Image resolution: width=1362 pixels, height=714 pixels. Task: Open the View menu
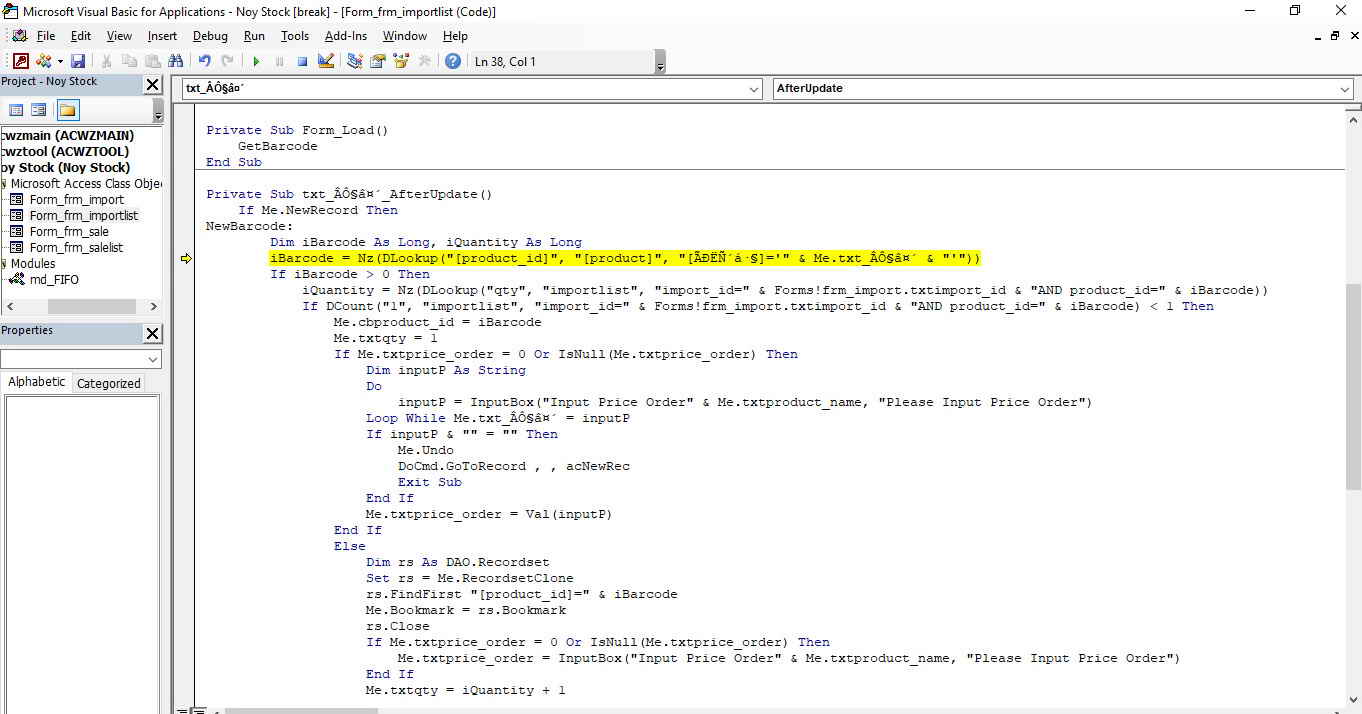(119, 36)
